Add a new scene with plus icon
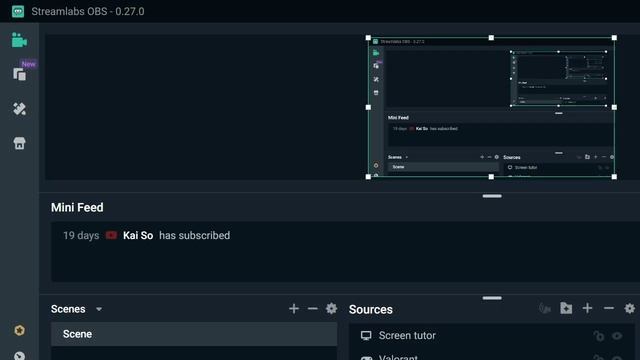Screen dimensions: 640x360 (x=294, y=309)
